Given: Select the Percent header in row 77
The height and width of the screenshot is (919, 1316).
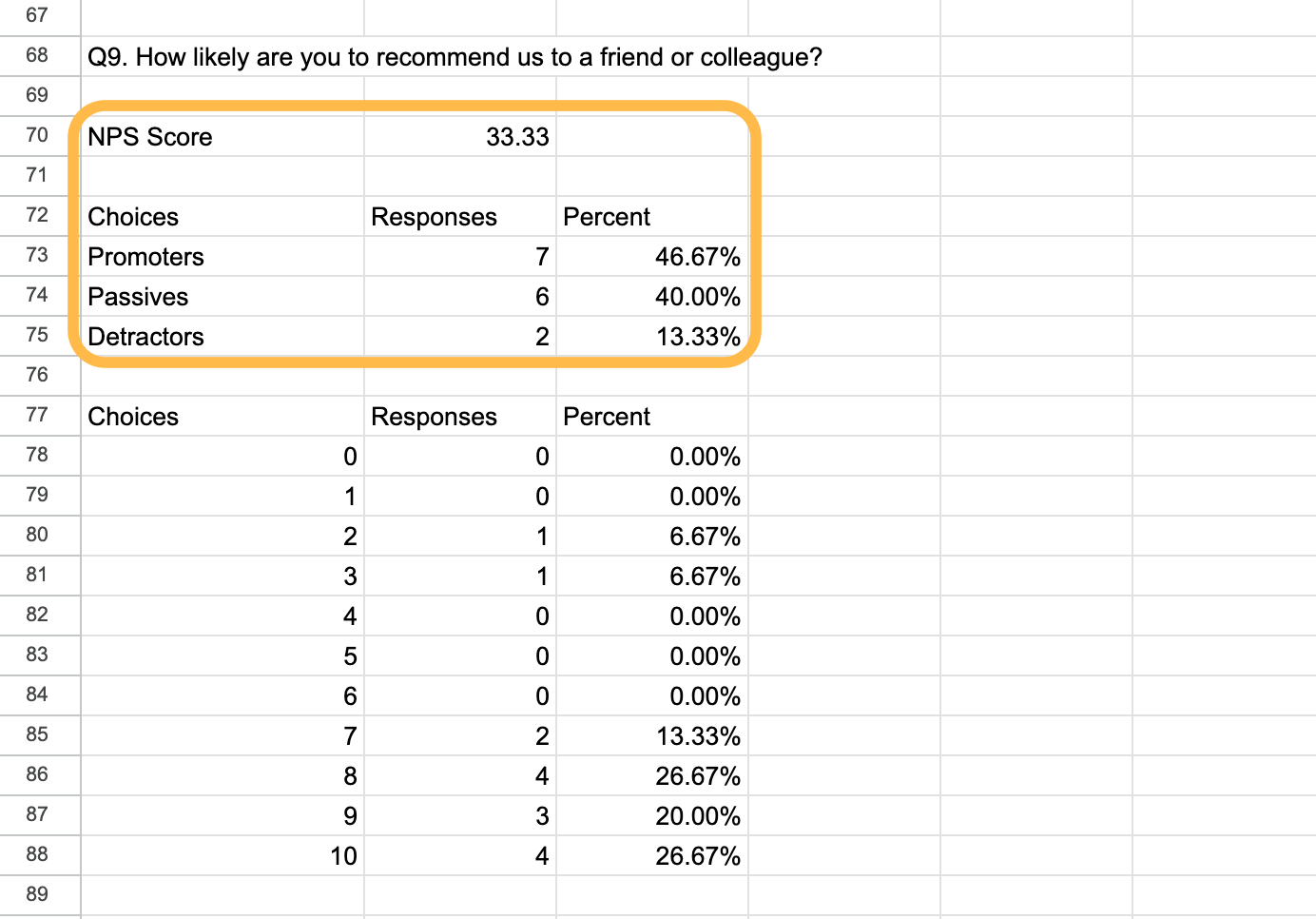Looking at the screenshot, I should 607,417.
